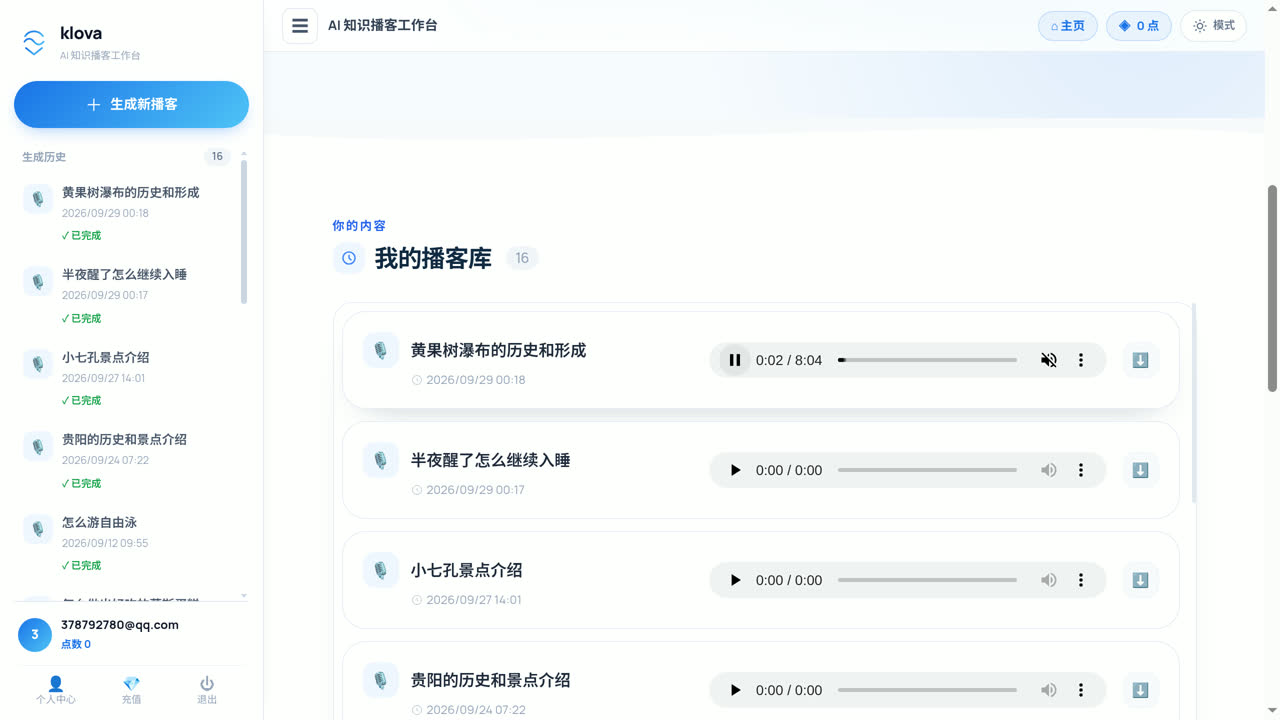Image resolution: width=1280 pixels, height=720 pixels.
Task: Switch the 模式 display theme
Action: (x=1214, y=26)
